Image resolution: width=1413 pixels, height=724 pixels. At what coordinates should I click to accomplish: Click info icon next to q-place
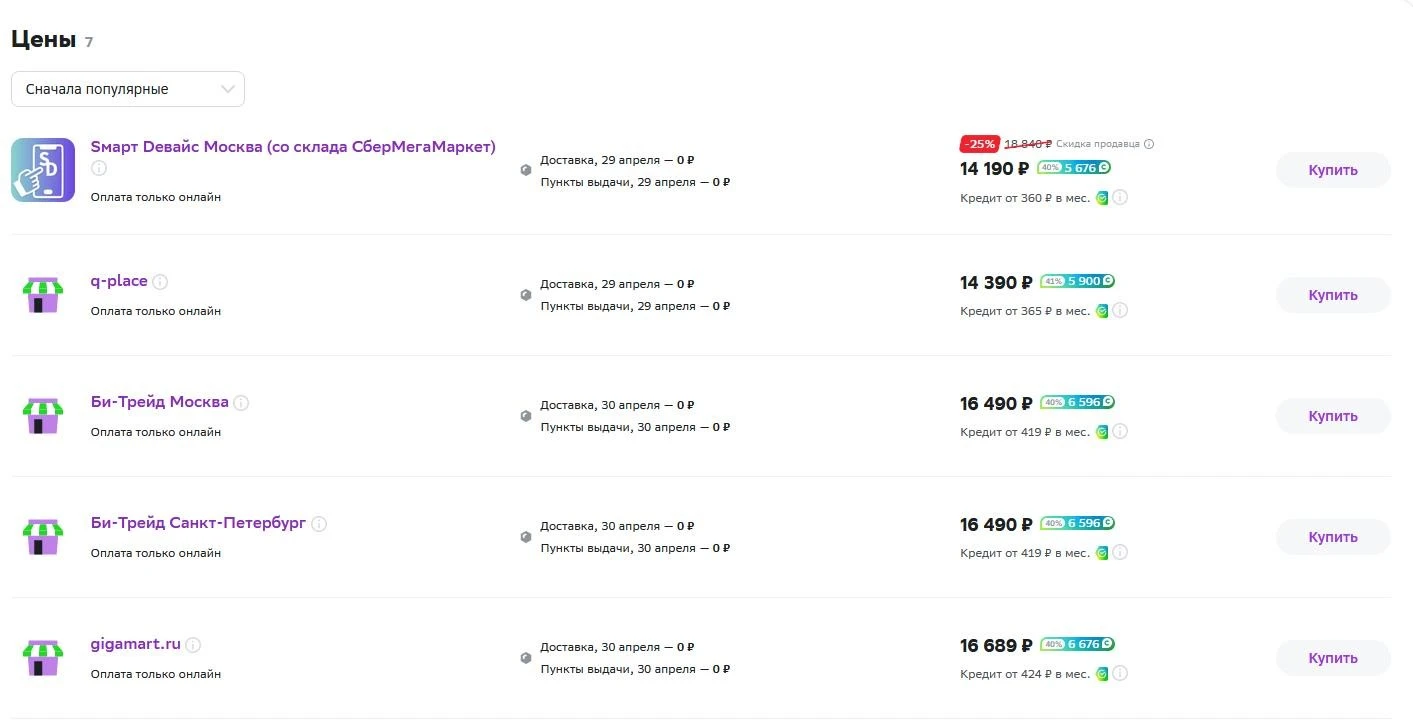coord(160,282)
